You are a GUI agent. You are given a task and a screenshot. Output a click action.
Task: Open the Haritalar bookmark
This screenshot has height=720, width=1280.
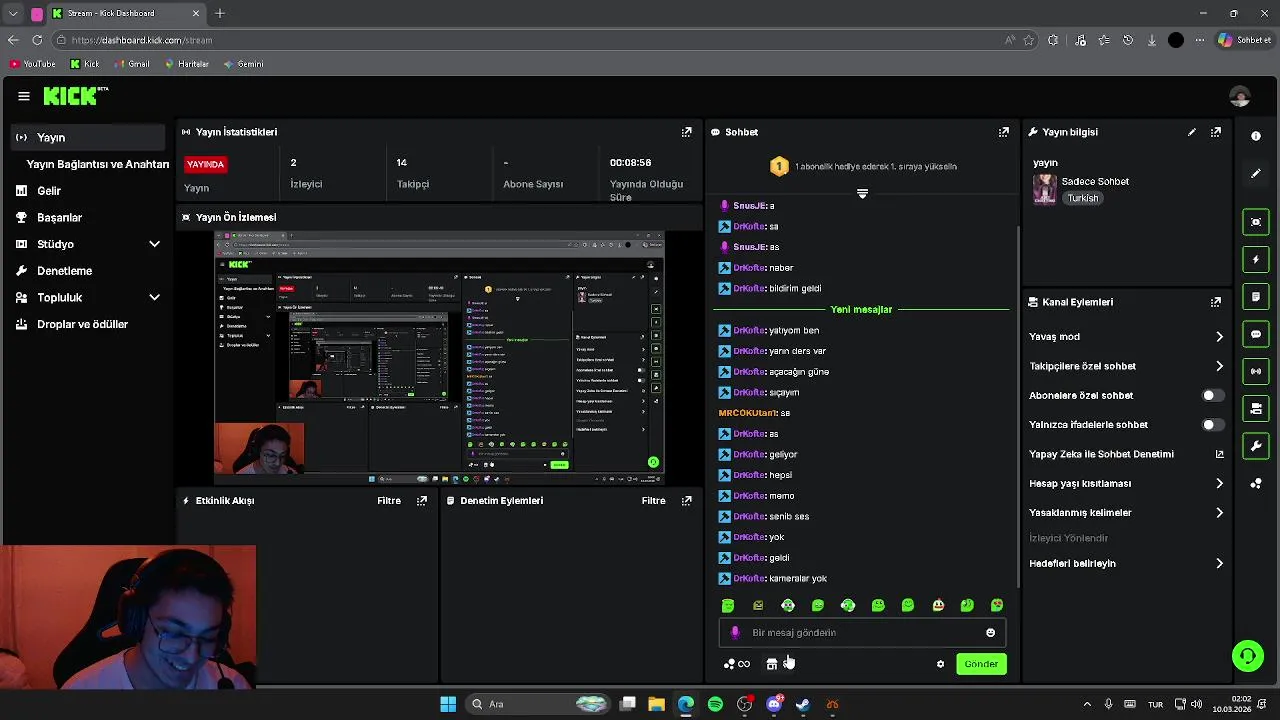[186, 64]
